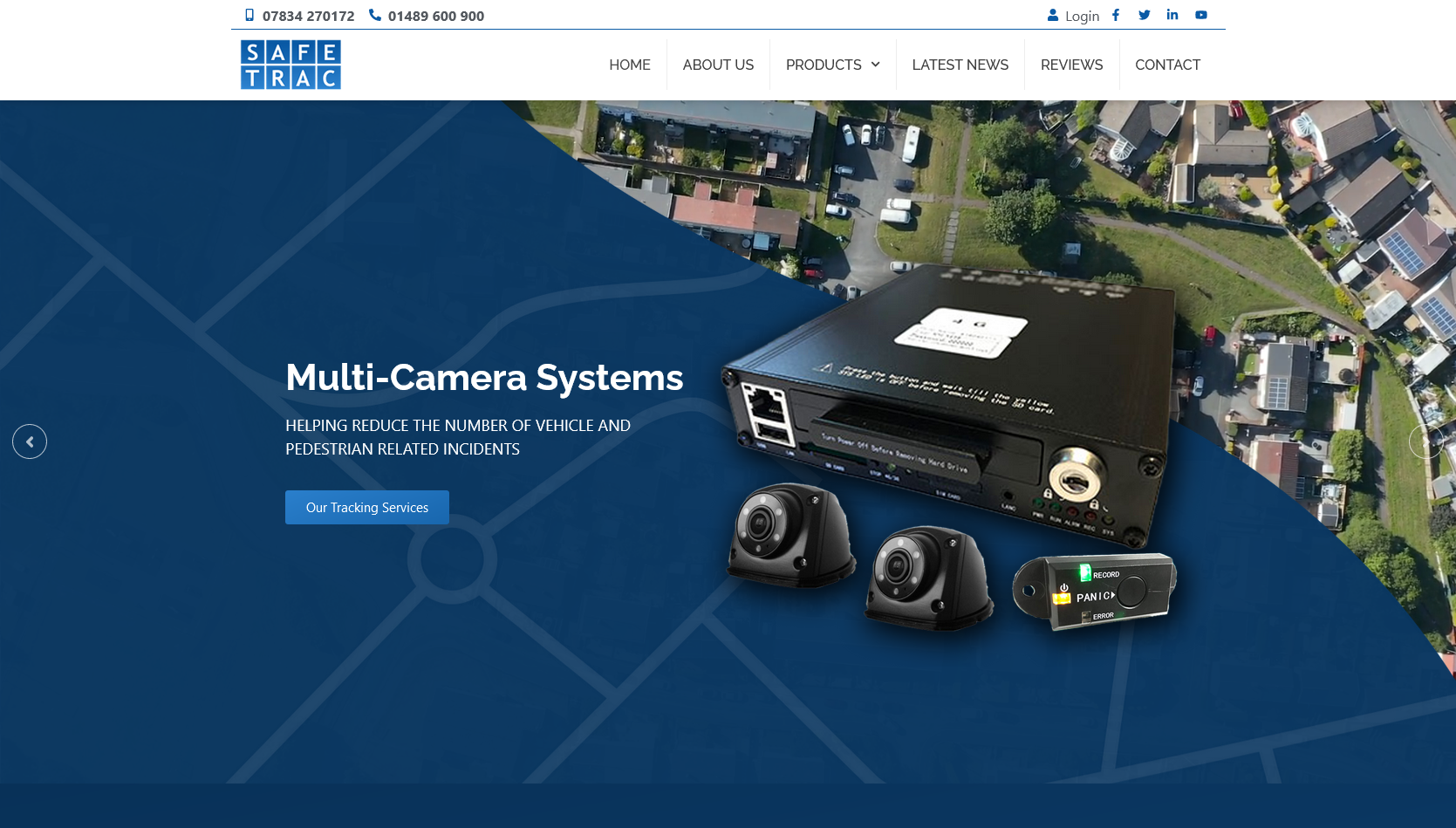
Task: Click the user icon beside Login
Action: pyautogui.click(x=1053, y=15)
